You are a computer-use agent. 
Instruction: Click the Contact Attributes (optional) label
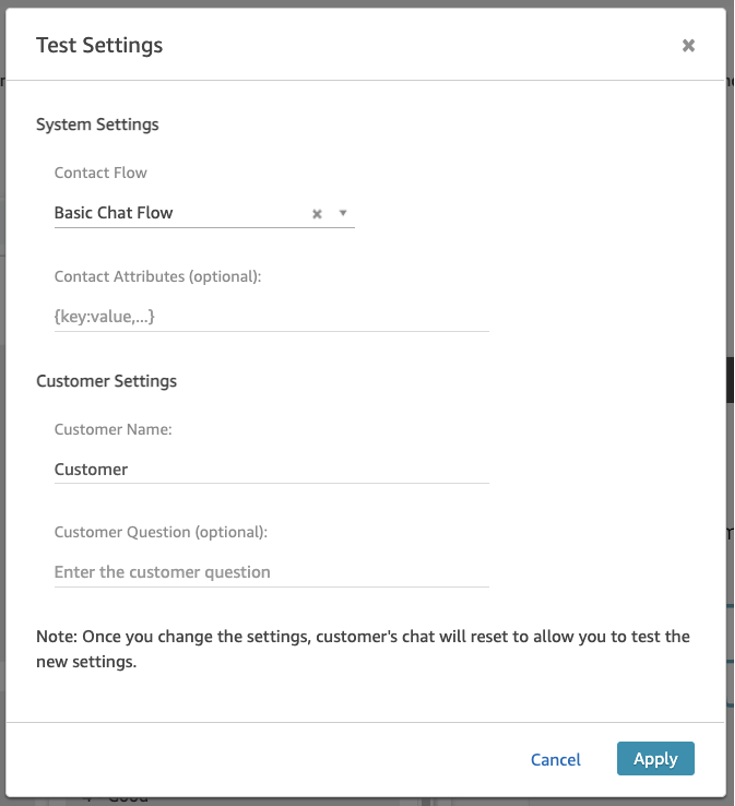click(x=157, y=276)
